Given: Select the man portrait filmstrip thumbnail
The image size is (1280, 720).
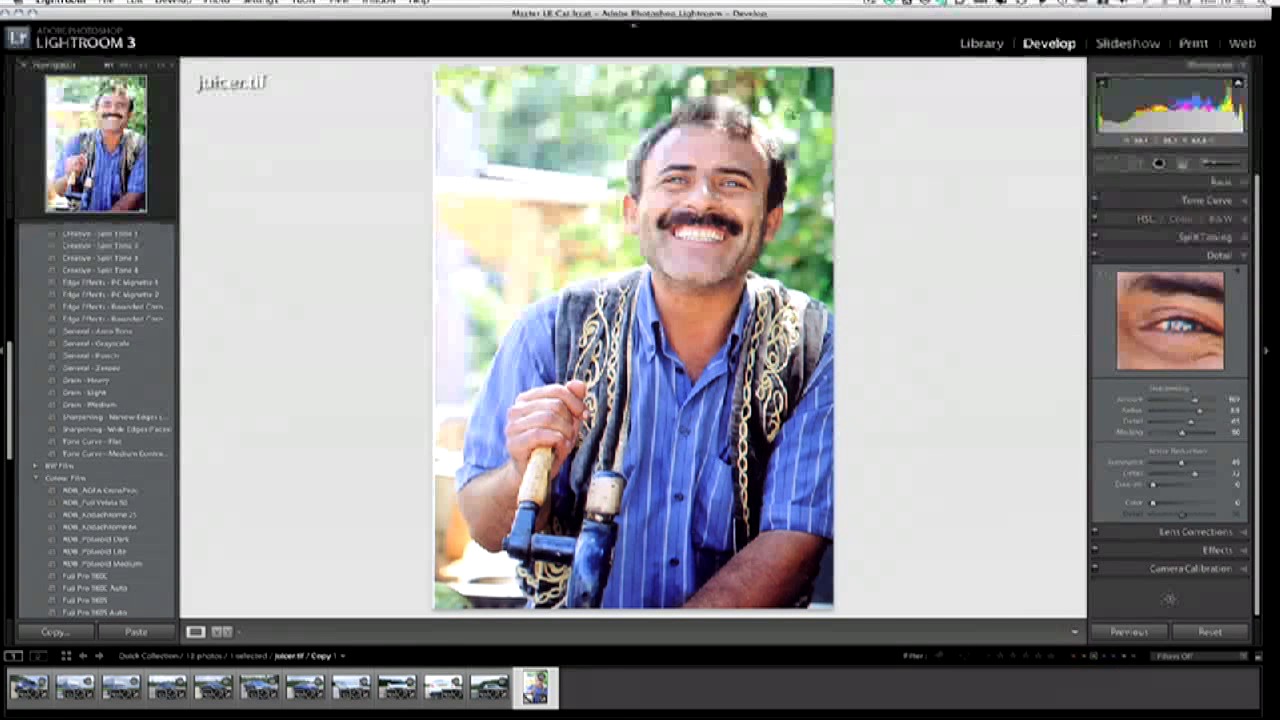Looking at the screenshot, I should tap(535, 687).
